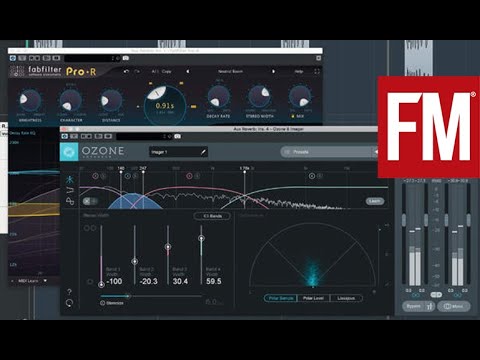The width and height of the screenshot is (480, 360).
Task: Enable the Stereoize power toggle
Action: coord(102,303)
